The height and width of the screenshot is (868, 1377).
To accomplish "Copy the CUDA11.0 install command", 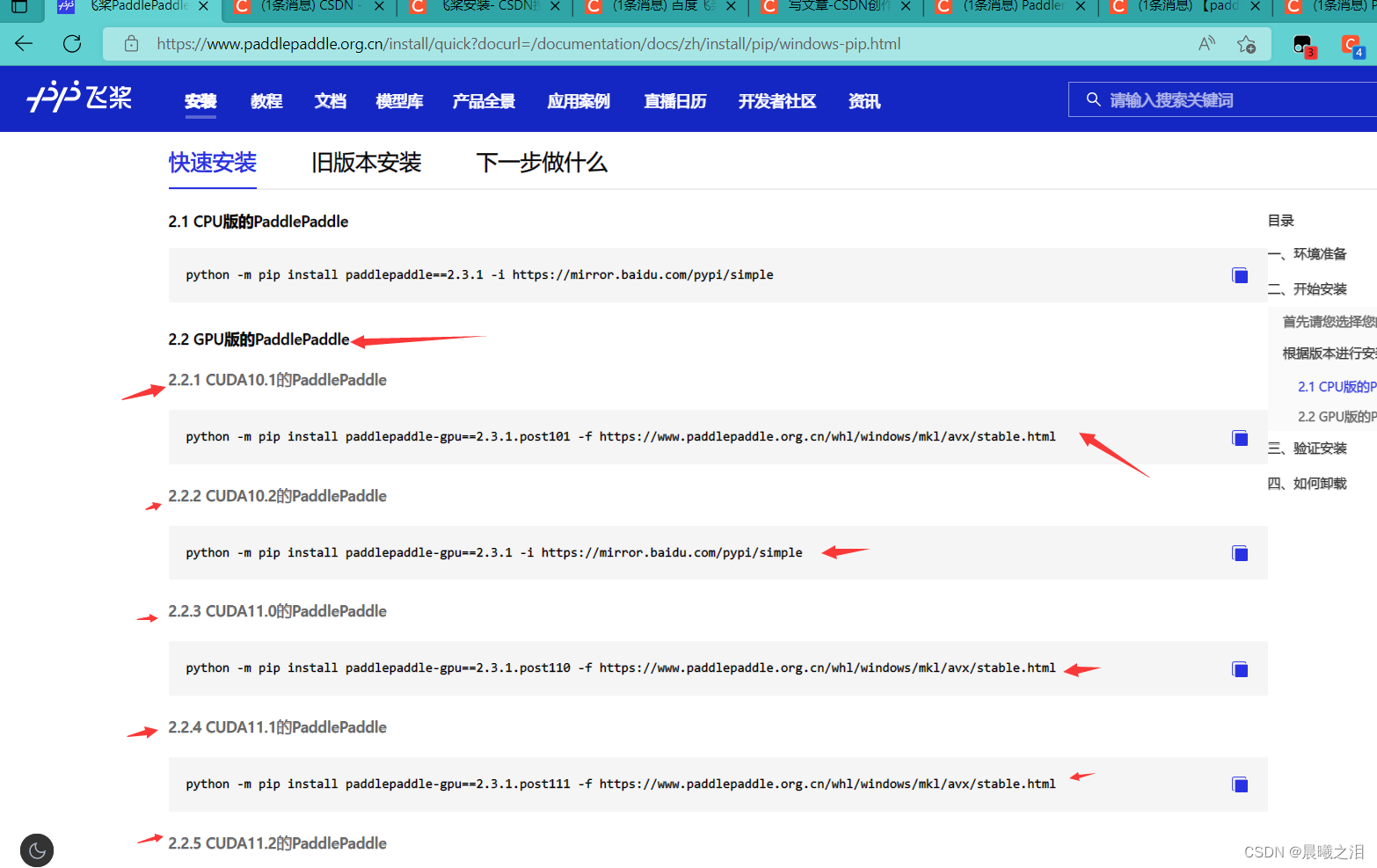I will 1240,668.
